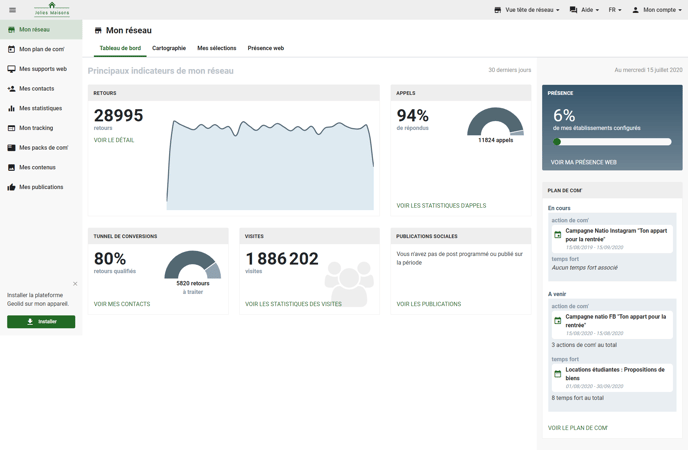The image size is (688, 450).
Task: Open the FR language dropdown
Action: pyautogui.click(x=615, y=10)
